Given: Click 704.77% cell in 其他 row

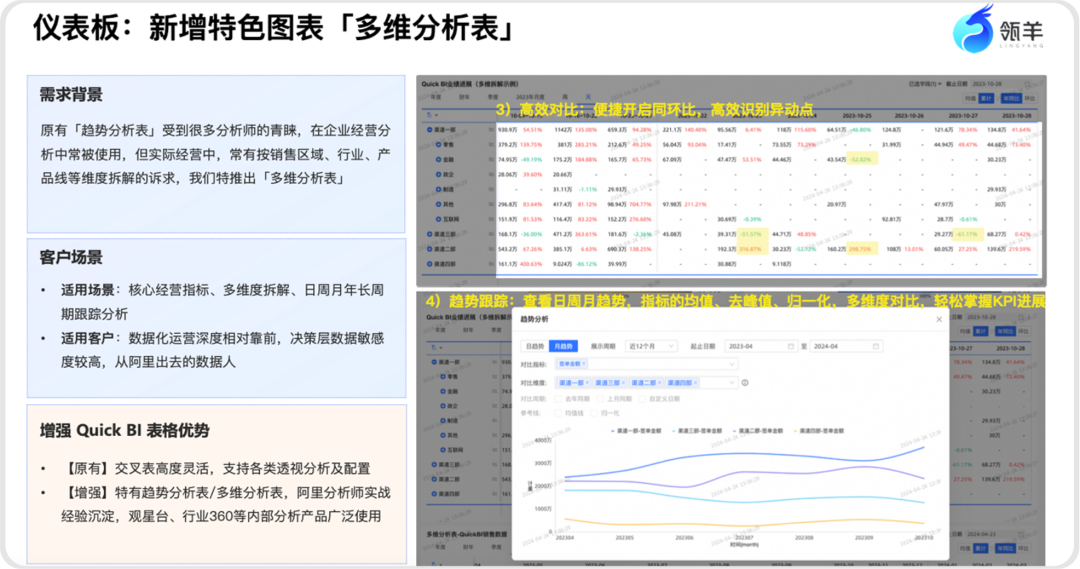Looking at the screenshot, I should (640, 204).
